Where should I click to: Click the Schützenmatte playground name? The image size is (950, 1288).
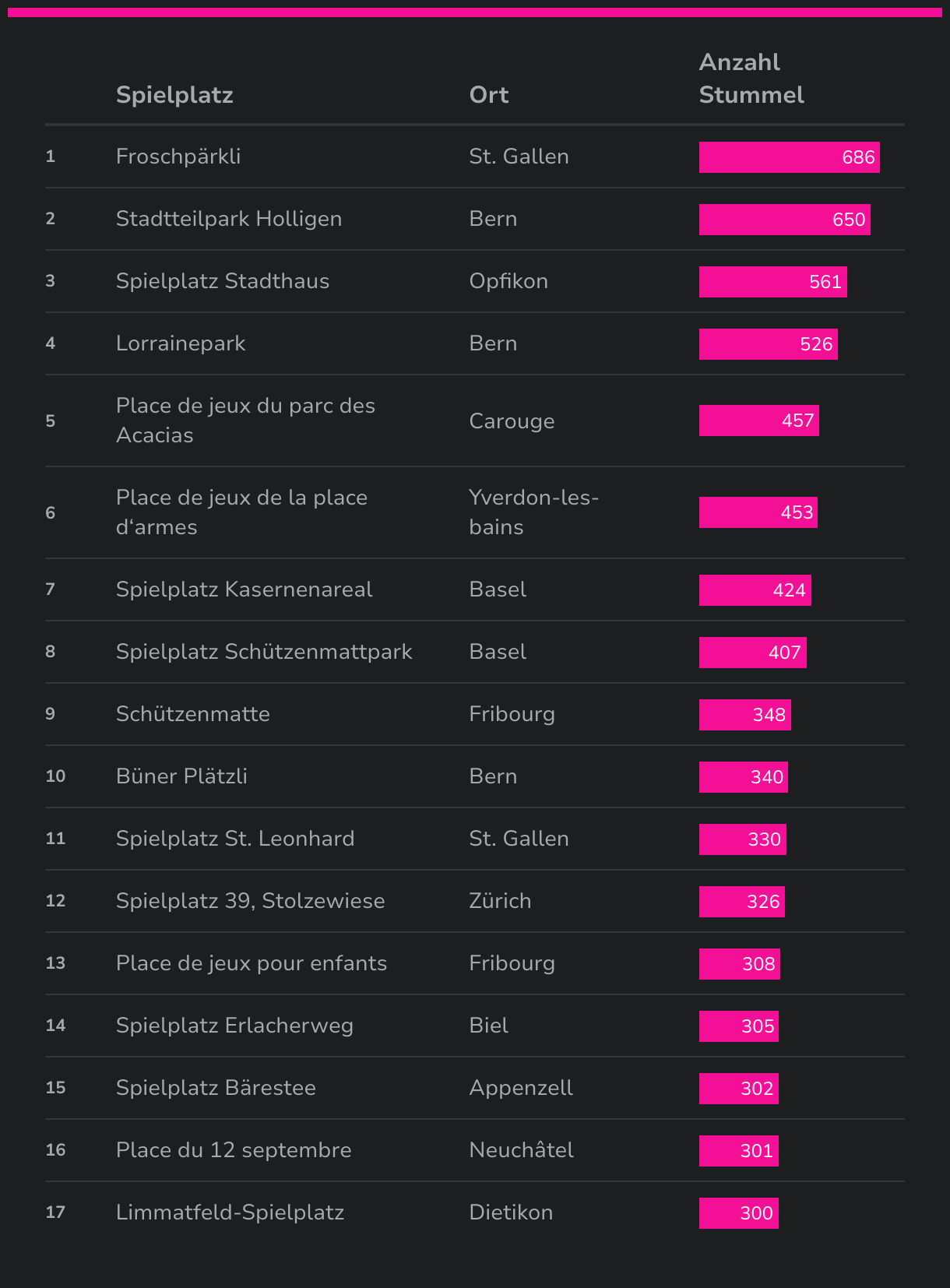pos(192,714)
